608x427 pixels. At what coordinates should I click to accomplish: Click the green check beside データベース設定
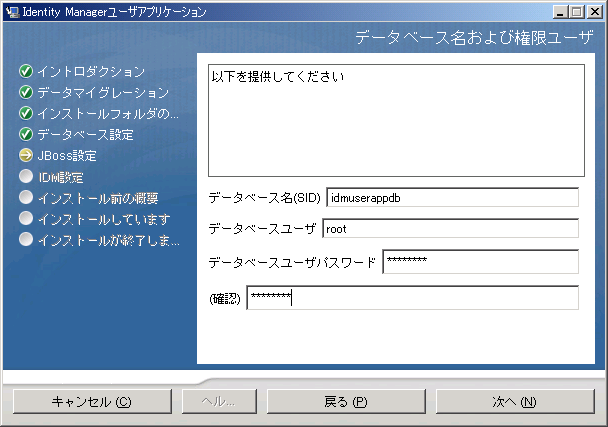pyautogui.click(x=26, y=134)
